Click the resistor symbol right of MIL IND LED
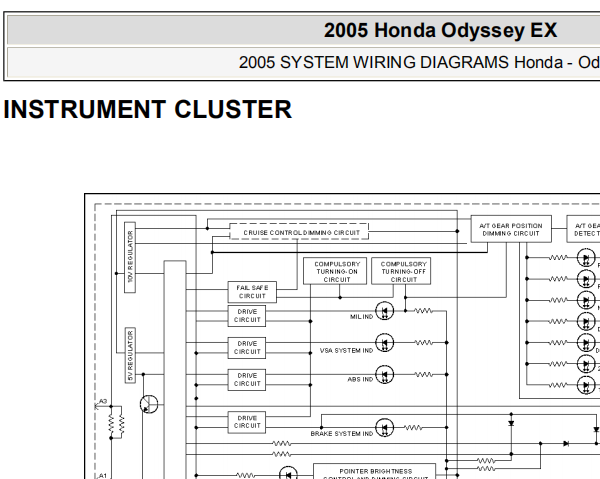Screen dimensions: 600x479 424,311
